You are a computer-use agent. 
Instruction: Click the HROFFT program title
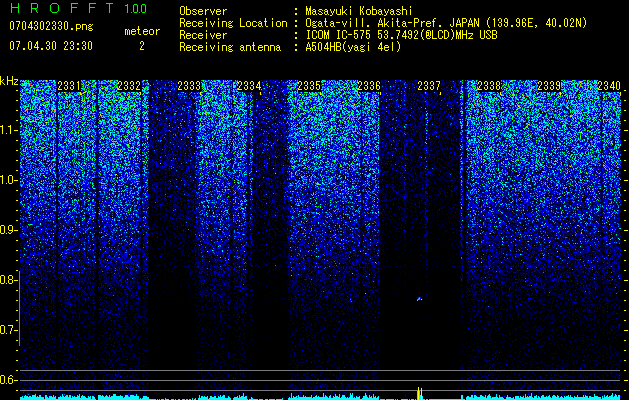point(62,8)
